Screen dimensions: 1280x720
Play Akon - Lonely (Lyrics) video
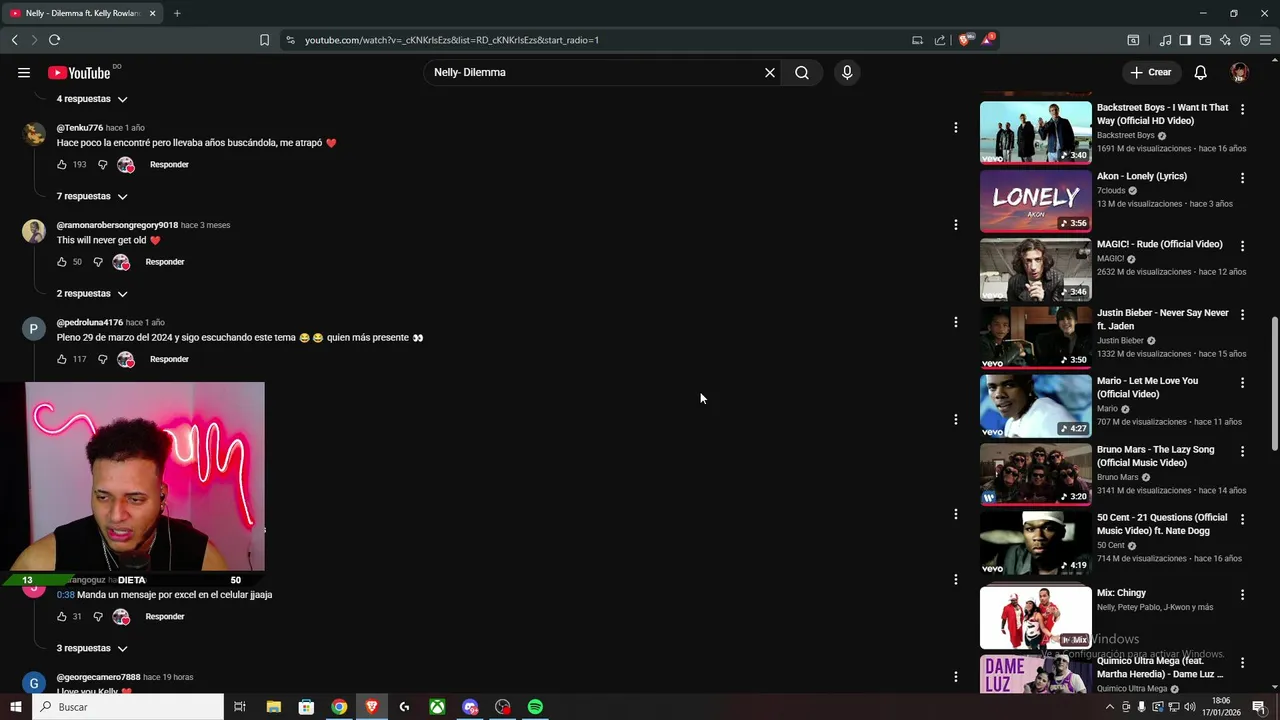coord(1036,201)
